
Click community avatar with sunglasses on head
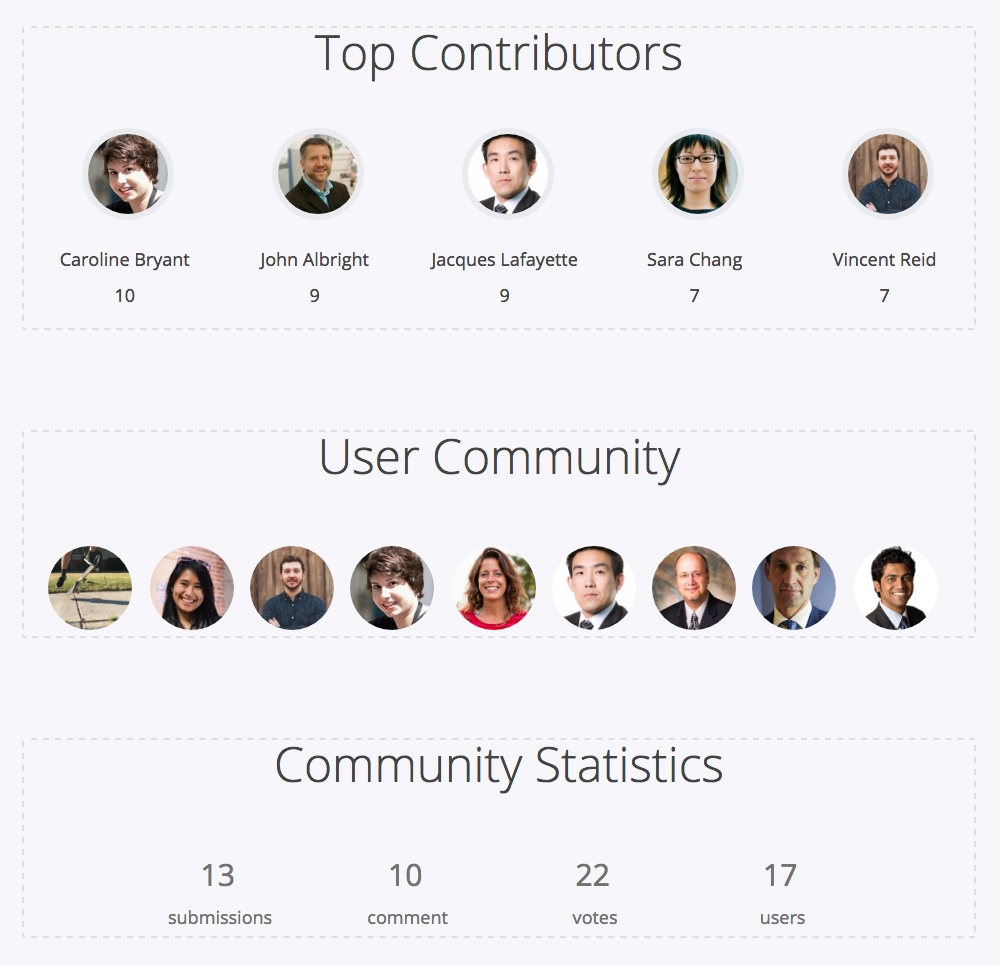191,587
